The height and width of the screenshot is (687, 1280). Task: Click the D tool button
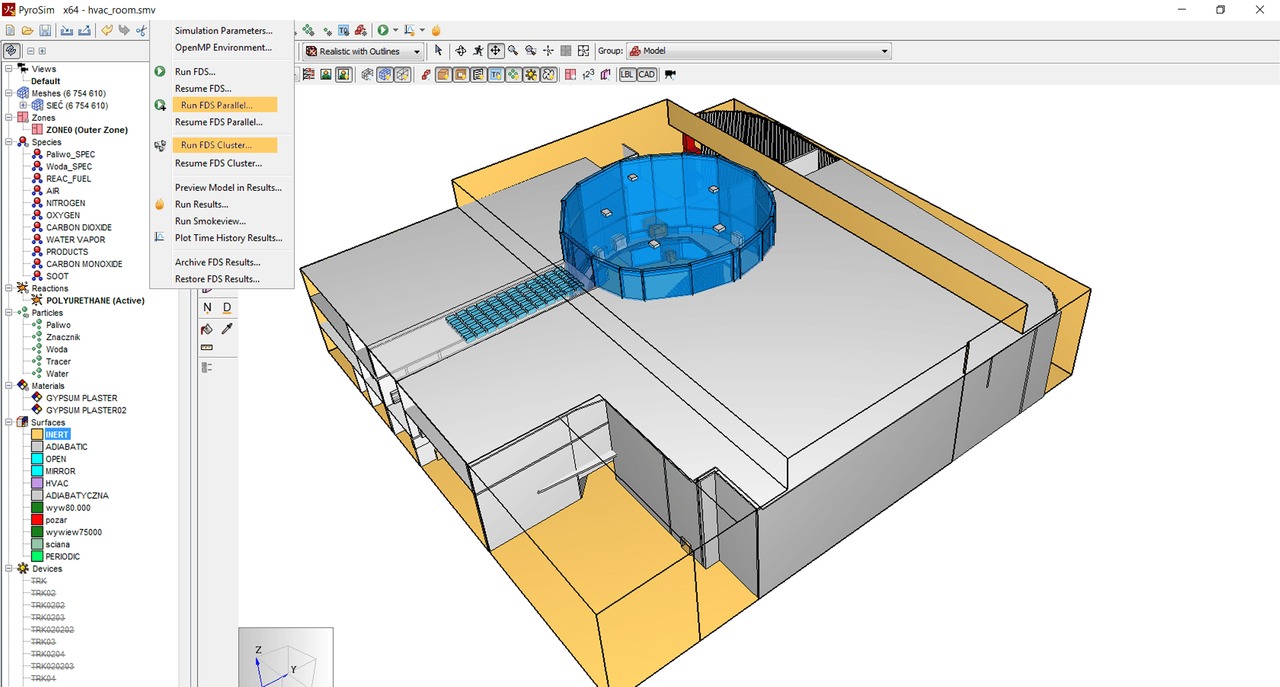tap(227, 307)
